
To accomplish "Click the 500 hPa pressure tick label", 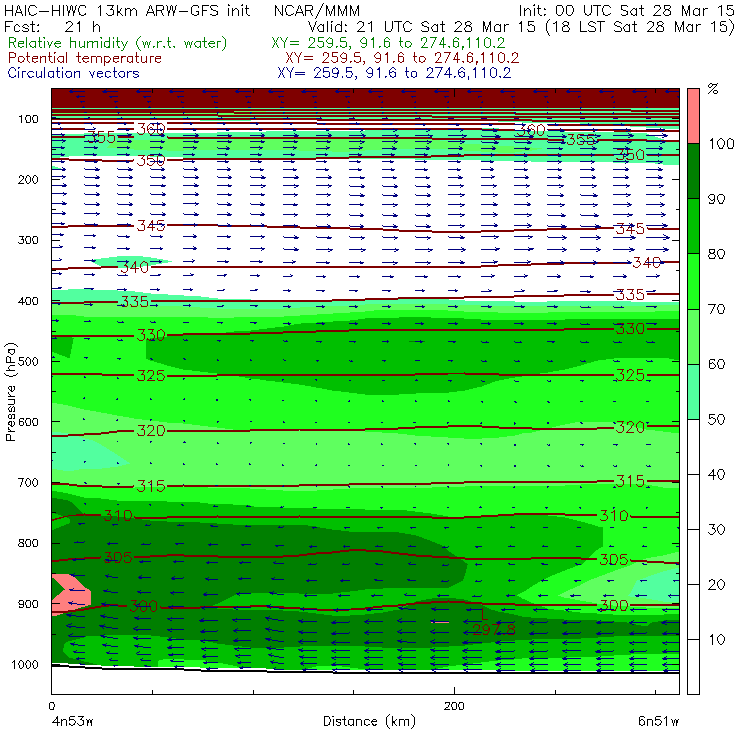I will (28, 362).
